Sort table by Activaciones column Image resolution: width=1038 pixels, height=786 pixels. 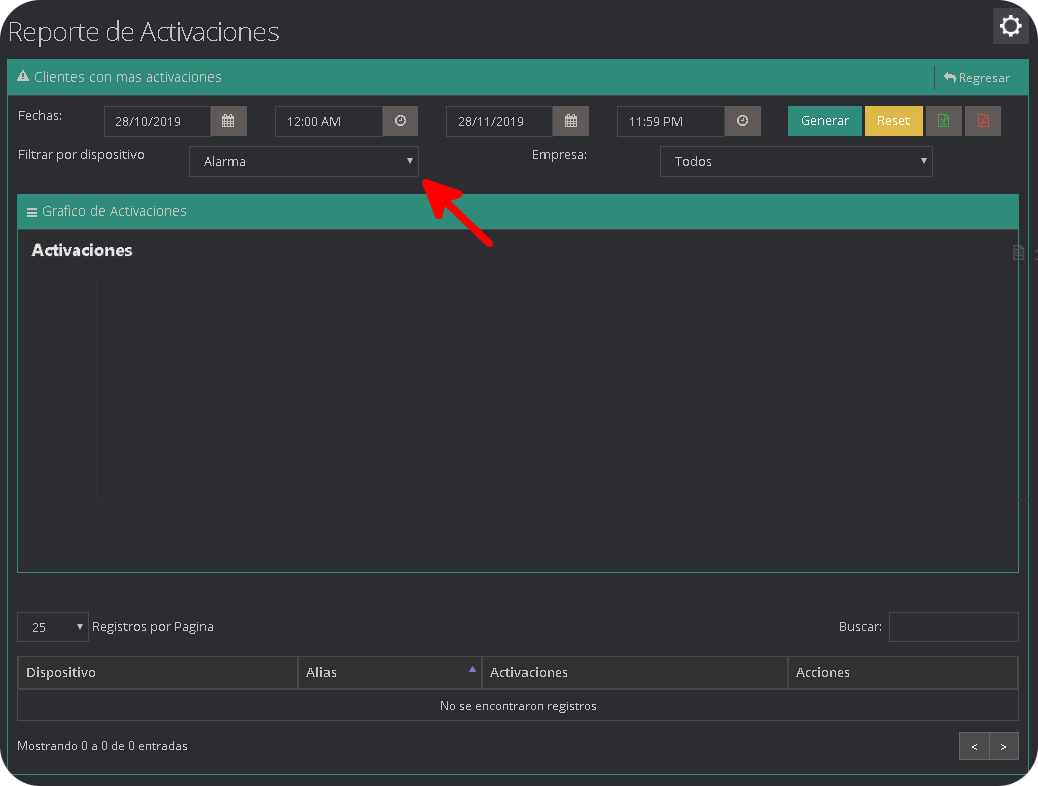(634, 673)
